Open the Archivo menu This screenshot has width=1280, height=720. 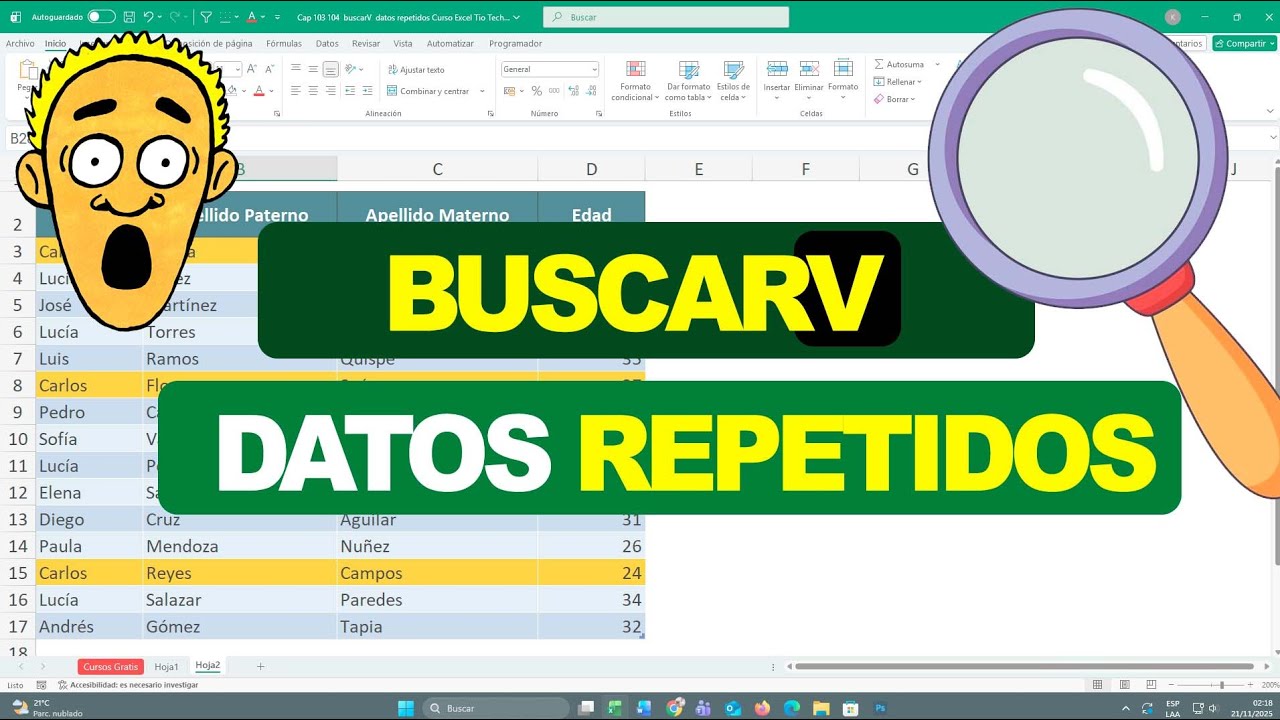point(20,44)
